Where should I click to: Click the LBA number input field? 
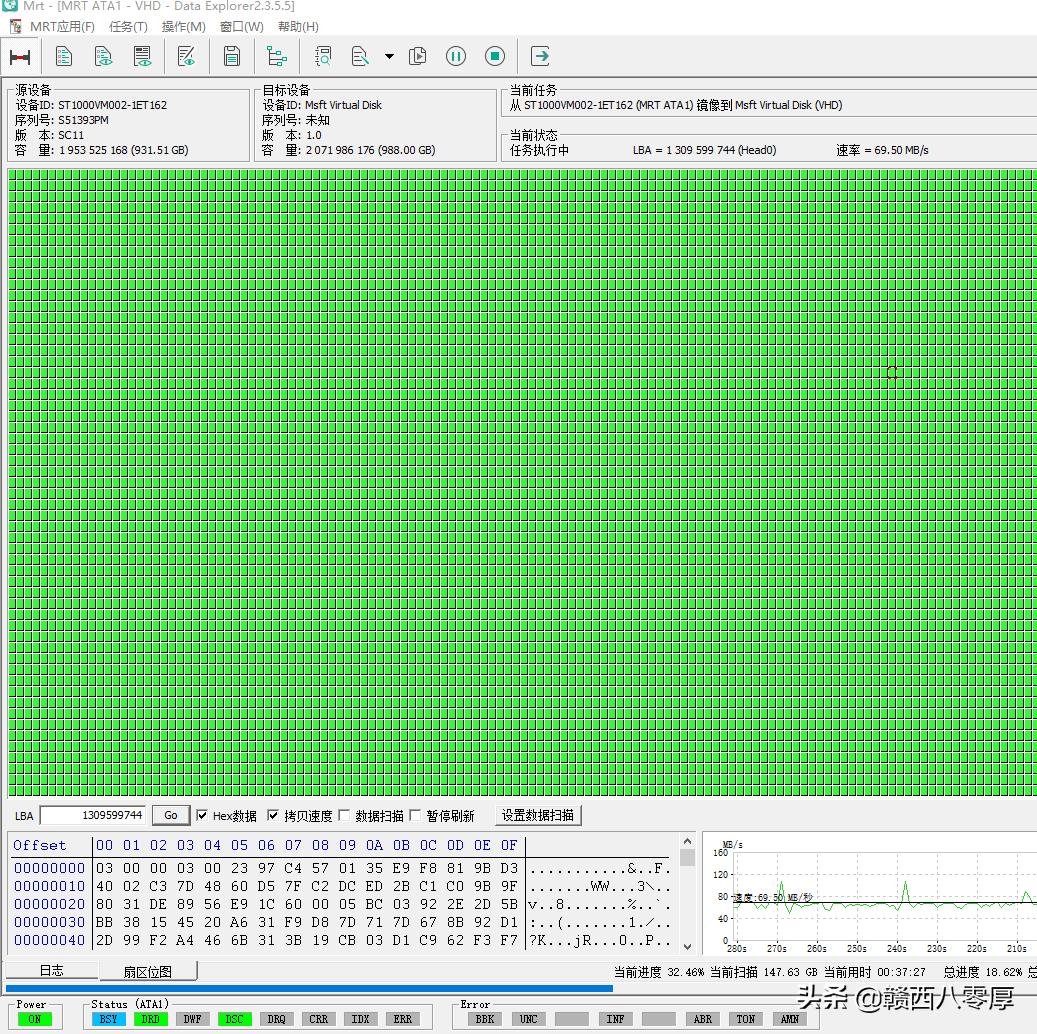[95, 815]
